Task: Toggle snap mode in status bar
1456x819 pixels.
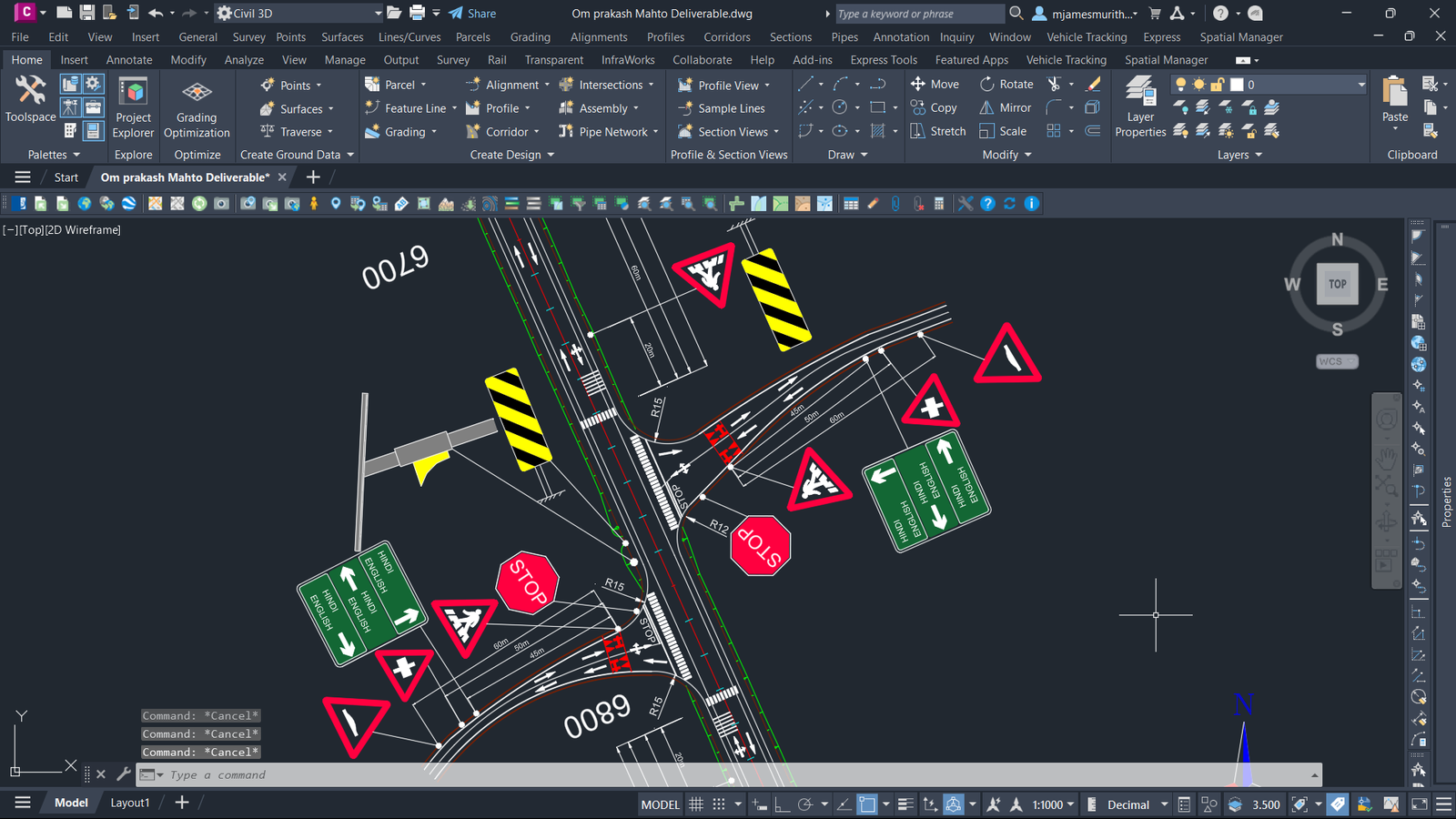Action: click(719, 804)
